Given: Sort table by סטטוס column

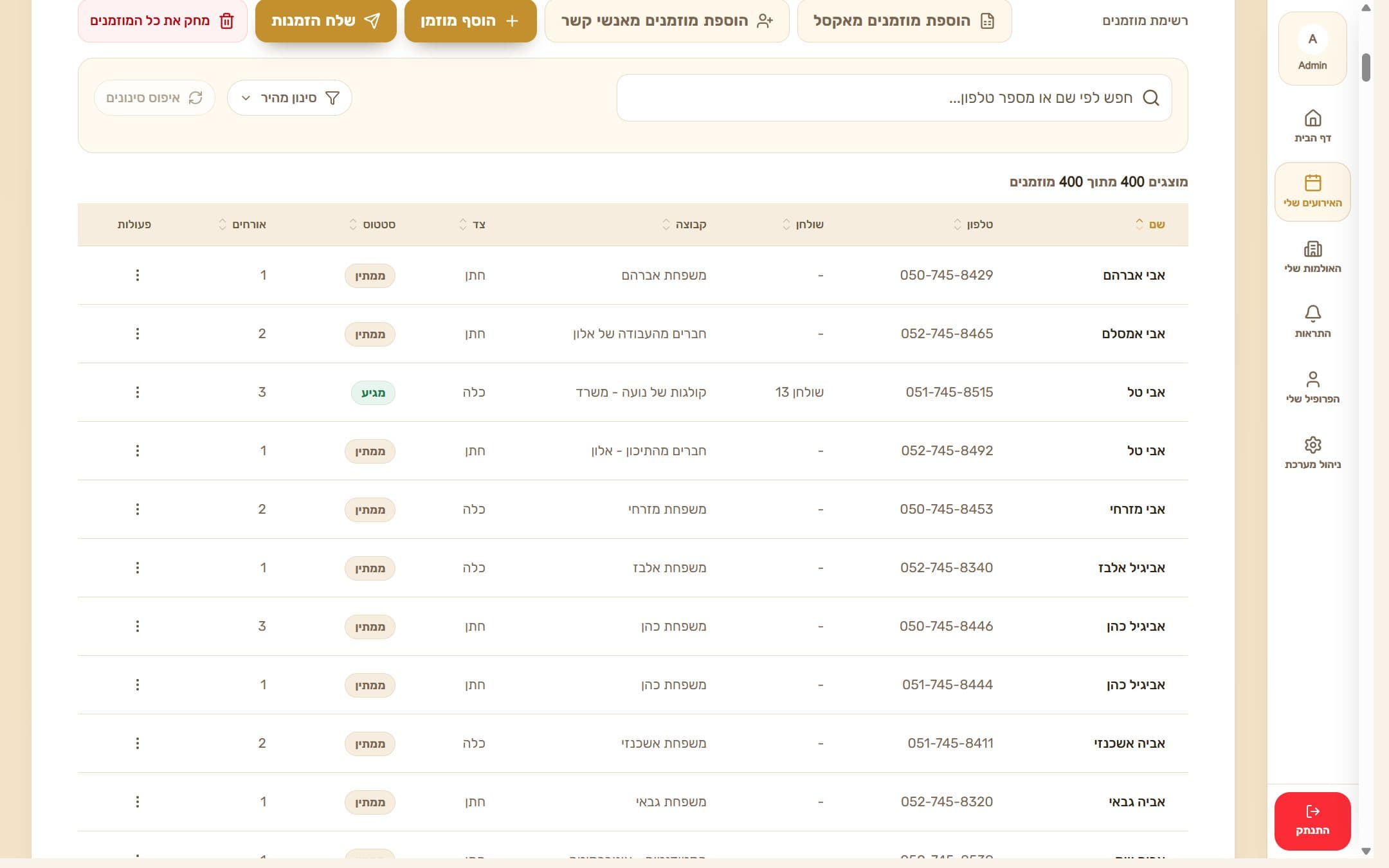Looking at the screenshot, I should (372, 224).
